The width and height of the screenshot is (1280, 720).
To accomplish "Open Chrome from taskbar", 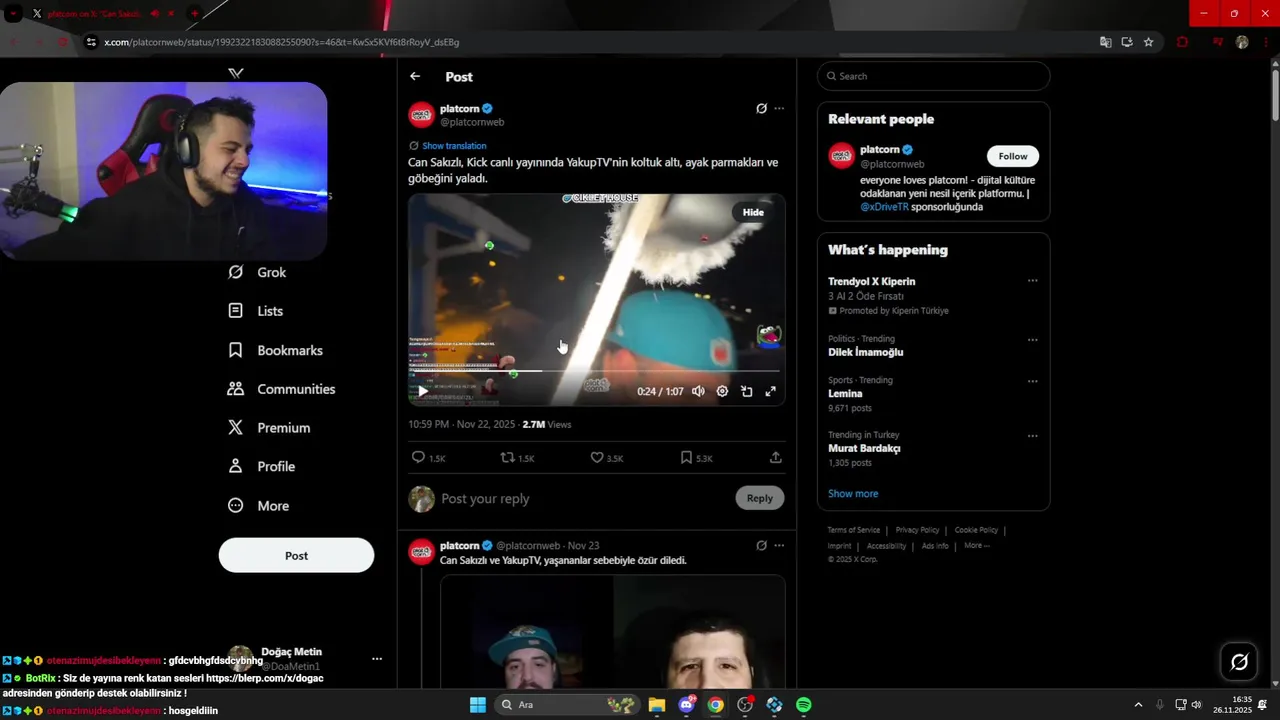I will 716,705.
